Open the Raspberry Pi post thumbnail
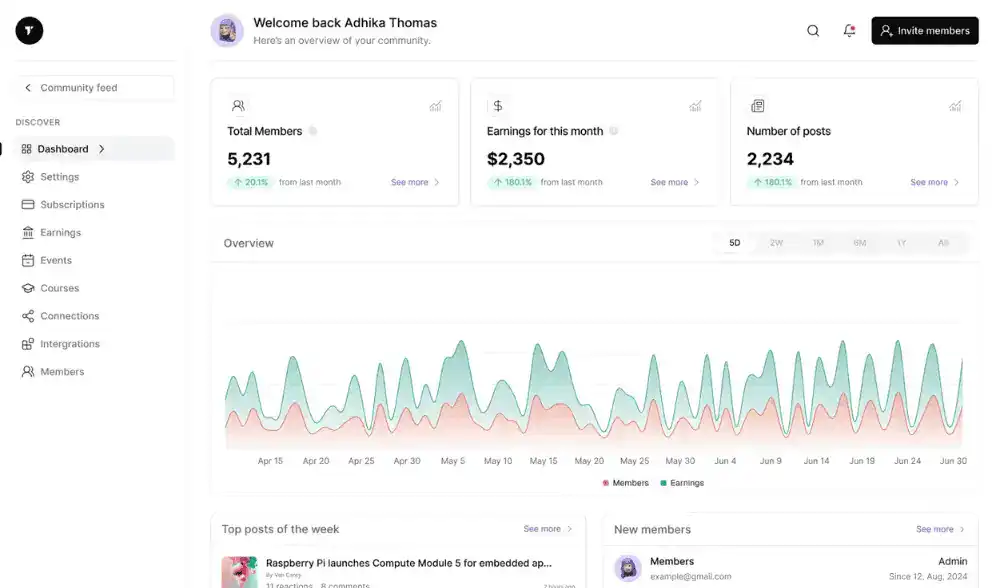The width and height of the screenshot is (1000, 588). click(x=239, y=572)
